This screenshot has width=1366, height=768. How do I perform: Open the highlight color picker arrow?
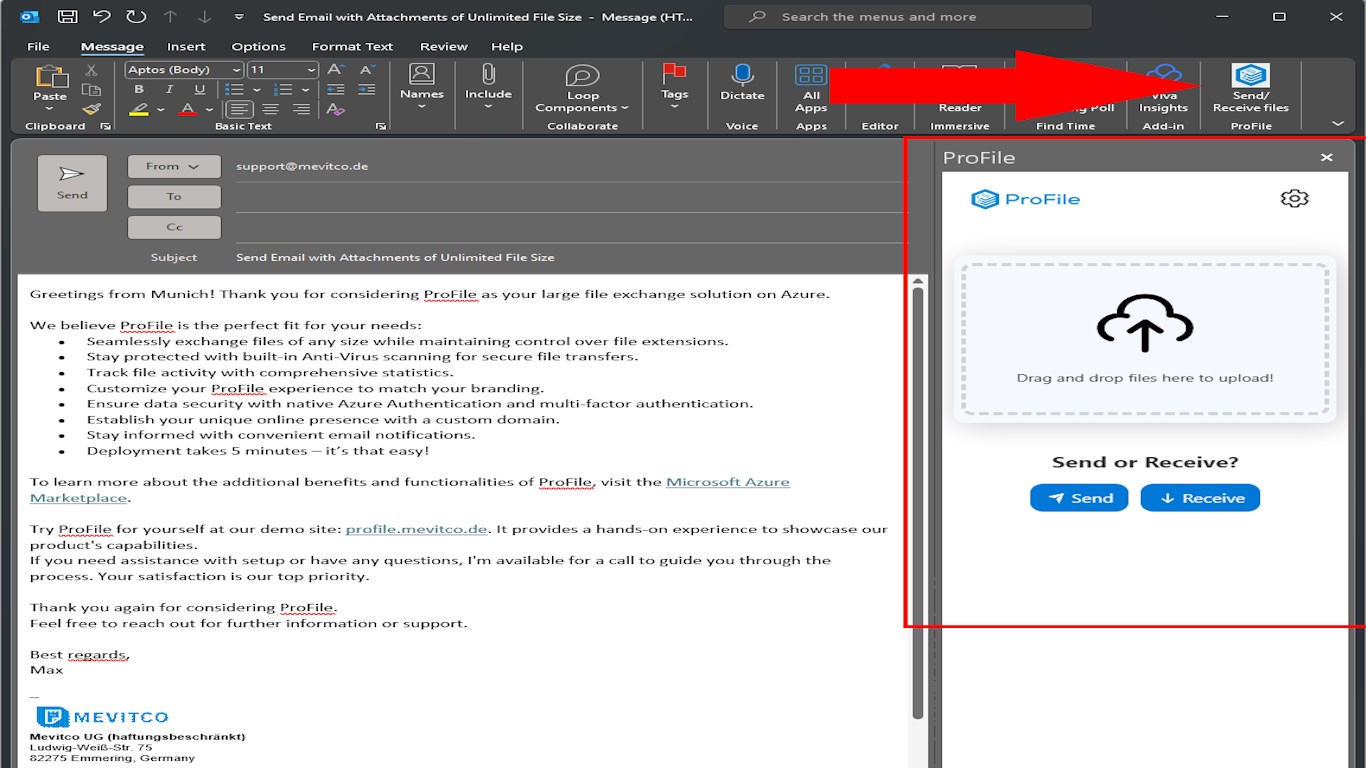point(160,109)
